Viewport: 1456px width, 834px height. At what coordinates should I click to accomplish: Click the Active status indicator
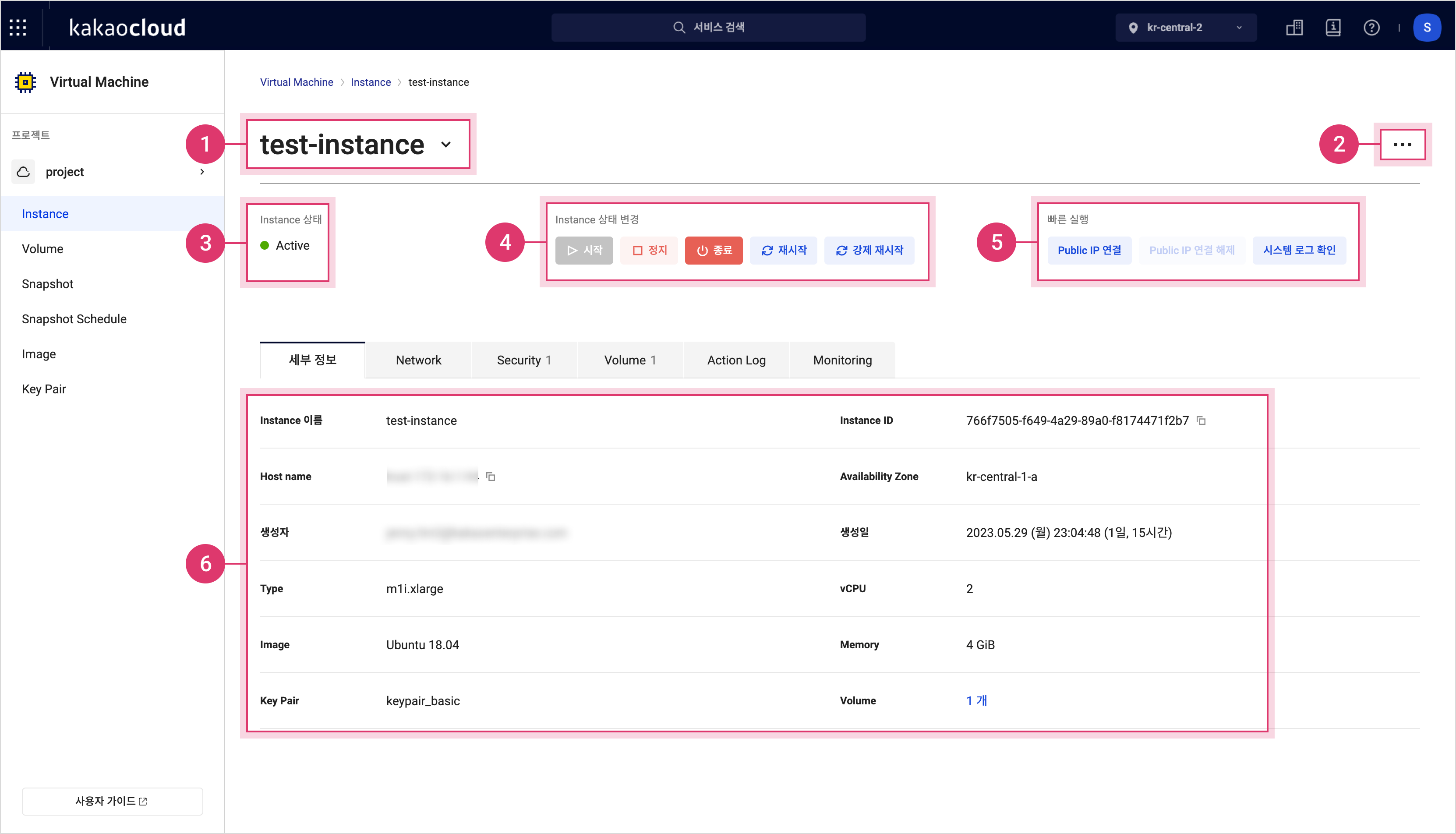(x=285, y=245)
